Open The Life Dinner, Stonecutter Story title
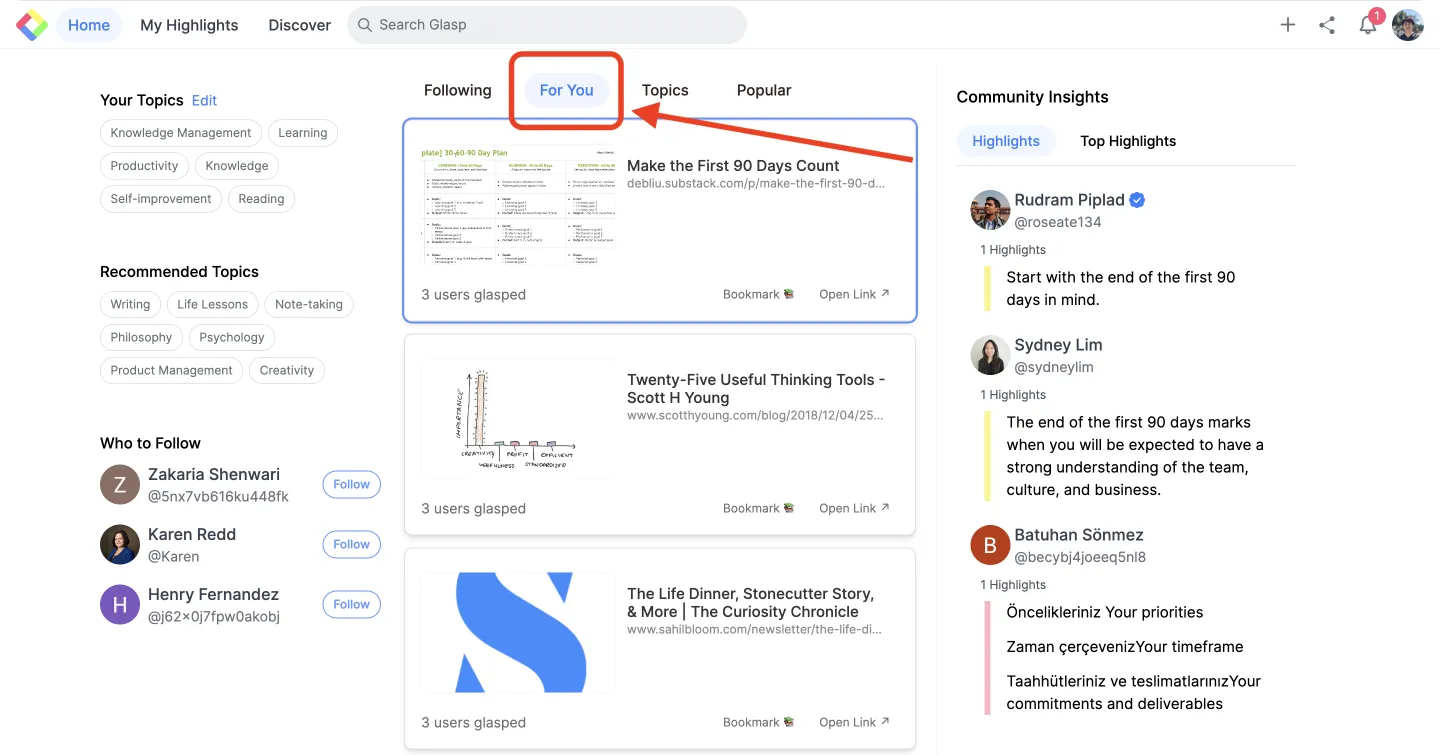1440x755 pixels. [x=751, y=603]
